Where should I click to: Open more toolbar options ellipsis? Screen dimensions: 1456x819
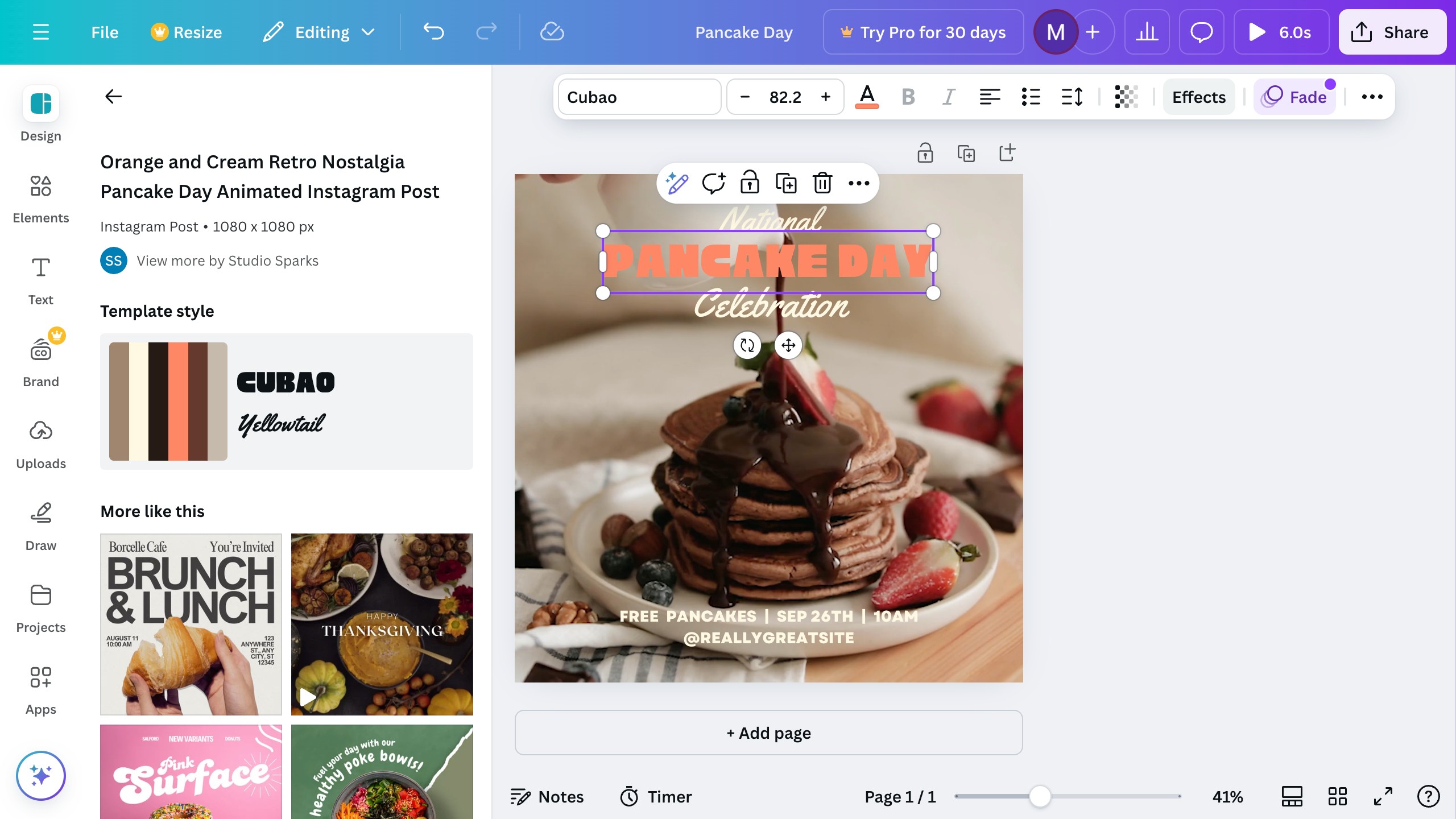(1372, 97)
